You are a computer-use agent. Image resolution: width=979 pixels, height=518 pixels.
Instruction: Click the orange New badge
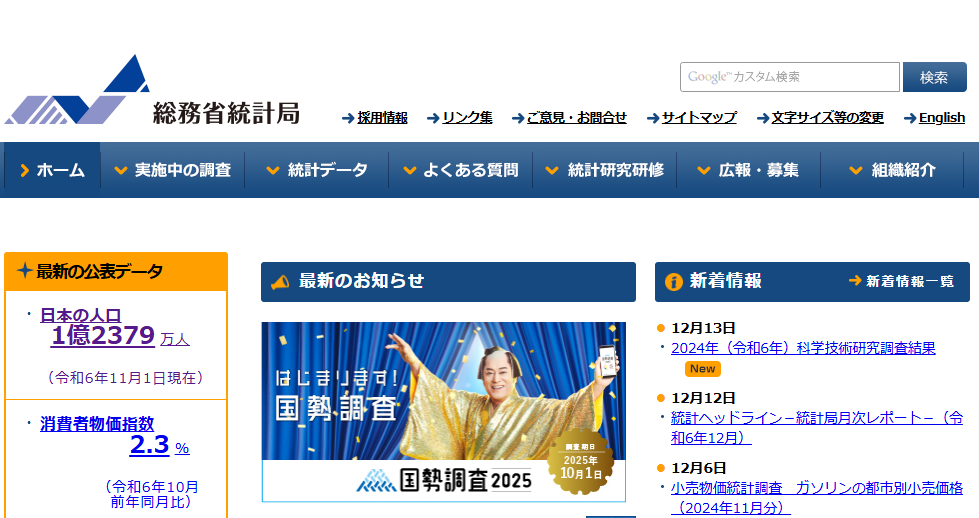[x=703, y=369]
